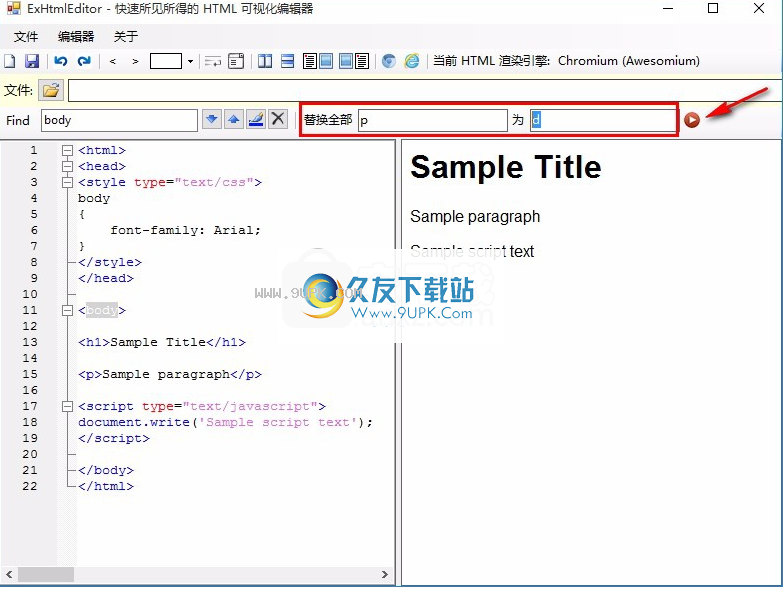
Task: Click the Find text field containing body
Action: pyautogui.click(x=119, y=120)
